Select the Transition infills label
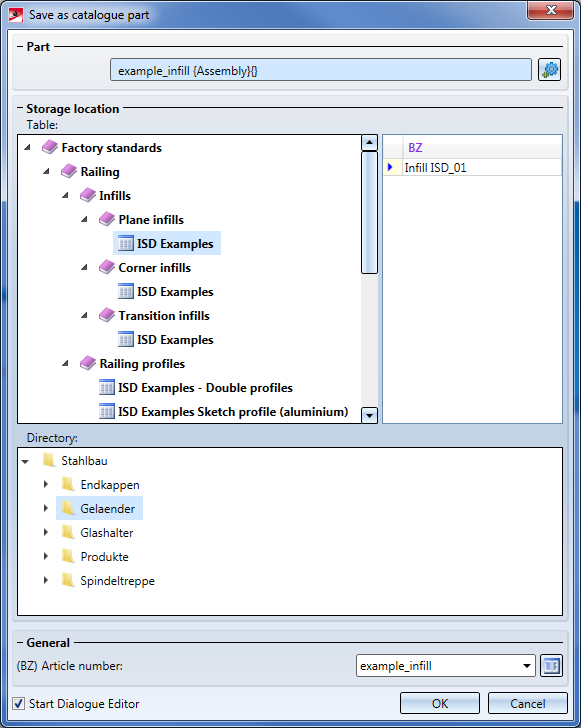Screen dimensions: 581x728 point(164,316)
